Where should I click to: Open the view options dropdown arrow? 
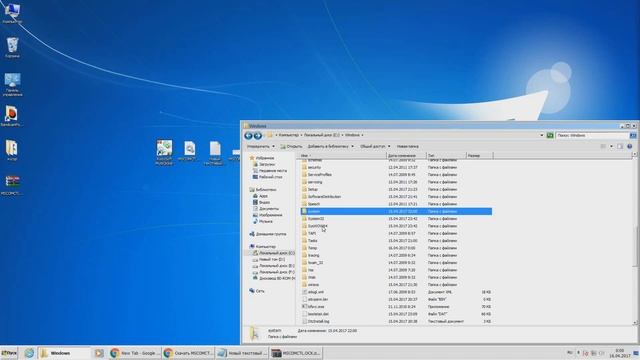tap(611, 146)
